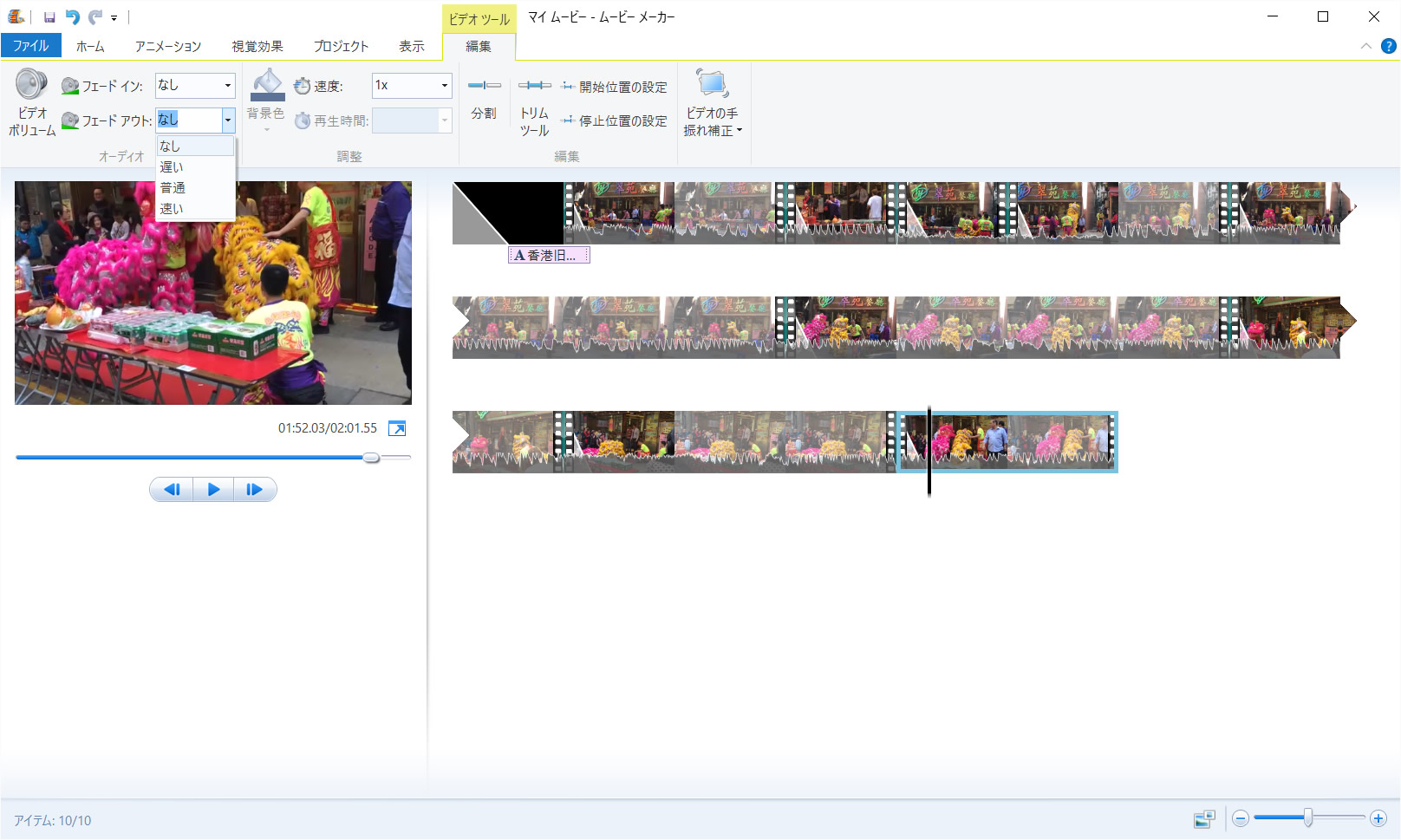
Task: Click the zoom in plus icon
Action: coord(1378,818)
